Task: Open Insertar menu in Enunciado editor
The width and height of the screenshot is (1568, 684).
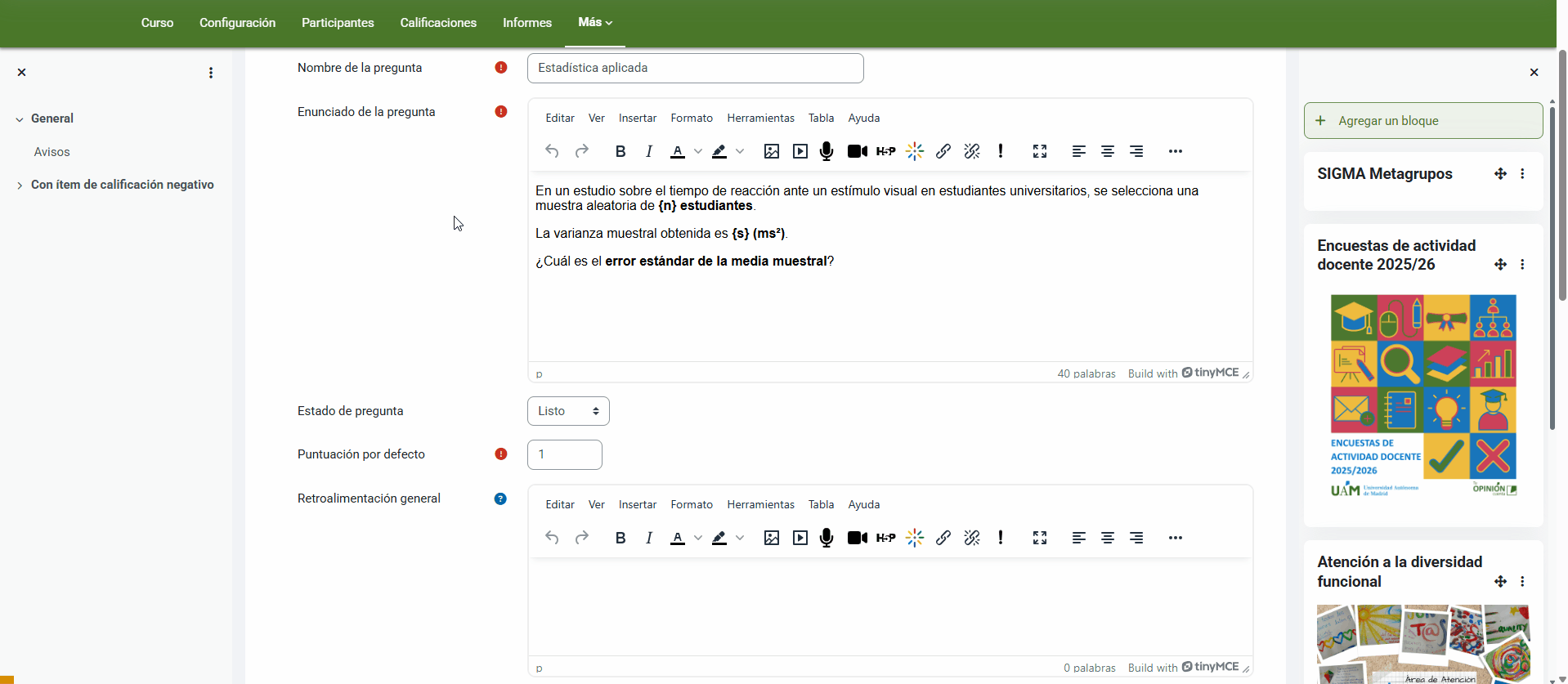Action: click(x=638, y=118)
